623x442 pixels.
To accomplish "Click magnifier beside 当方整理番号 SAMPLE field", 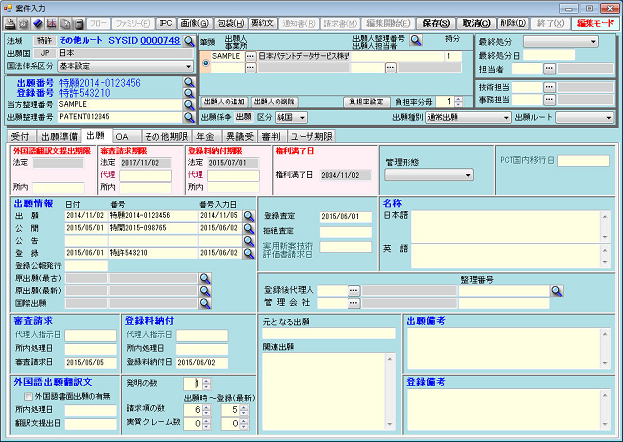I will click(x=189, y=105).
